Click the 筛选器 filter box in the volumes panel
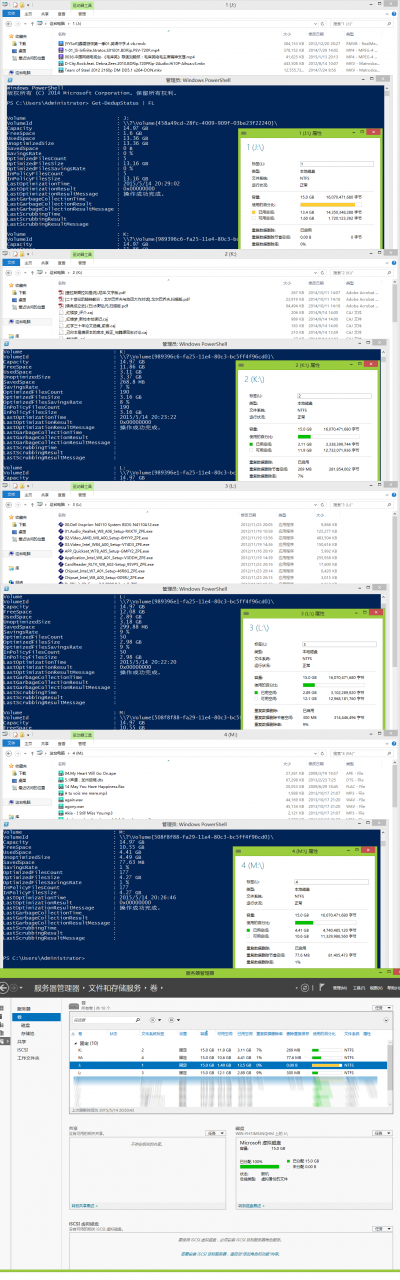Viewport: 400px width, 1280px height. coord(106,1020)
